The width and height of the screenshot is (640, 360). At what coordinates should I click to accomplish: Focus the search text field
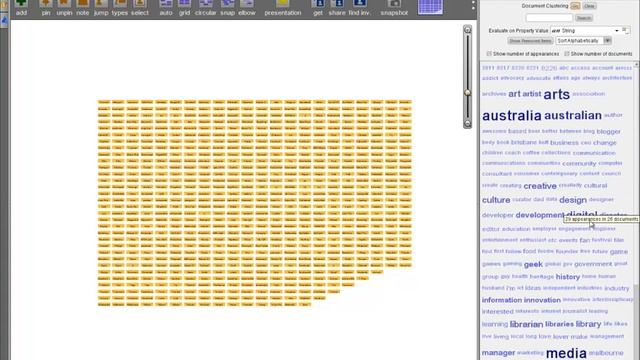coord(549,18)
